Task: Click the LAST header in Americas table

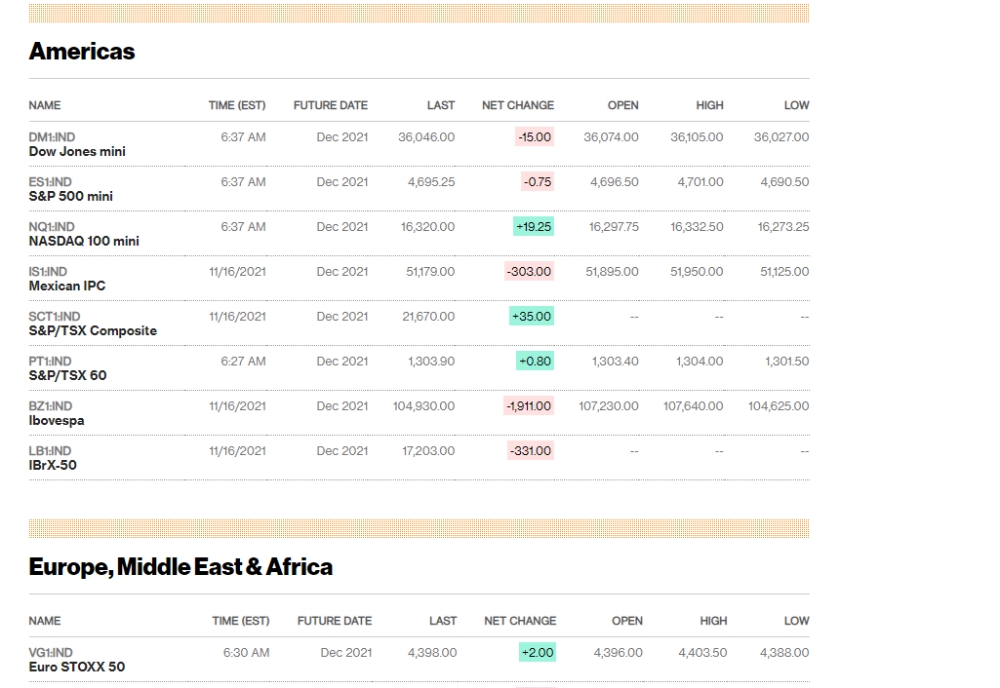Action: 441,105
